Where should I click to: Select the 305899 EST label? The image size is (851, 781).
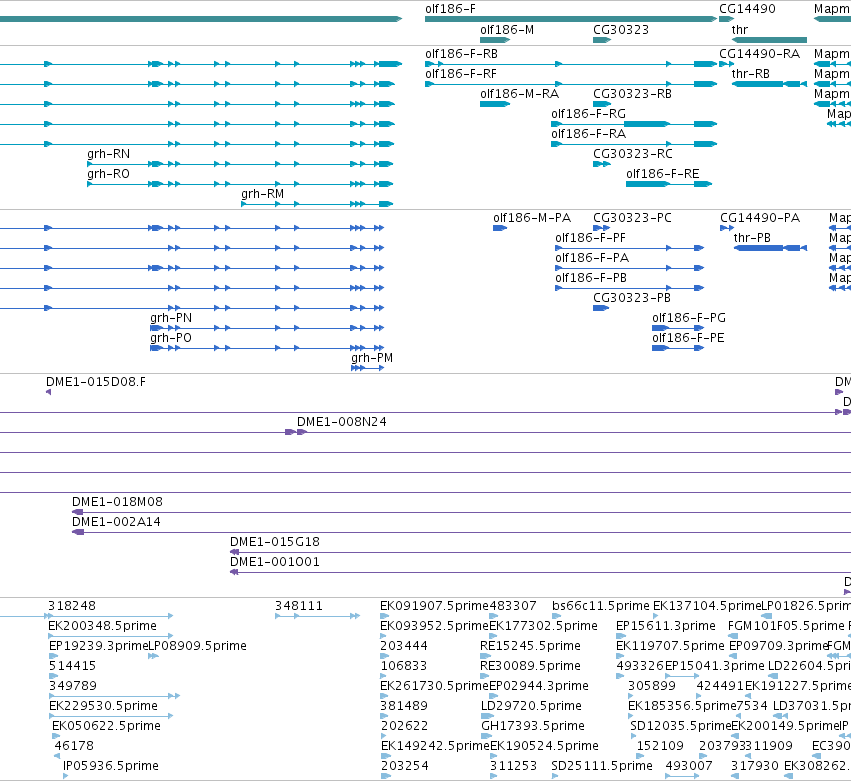[x=652, y=687]
